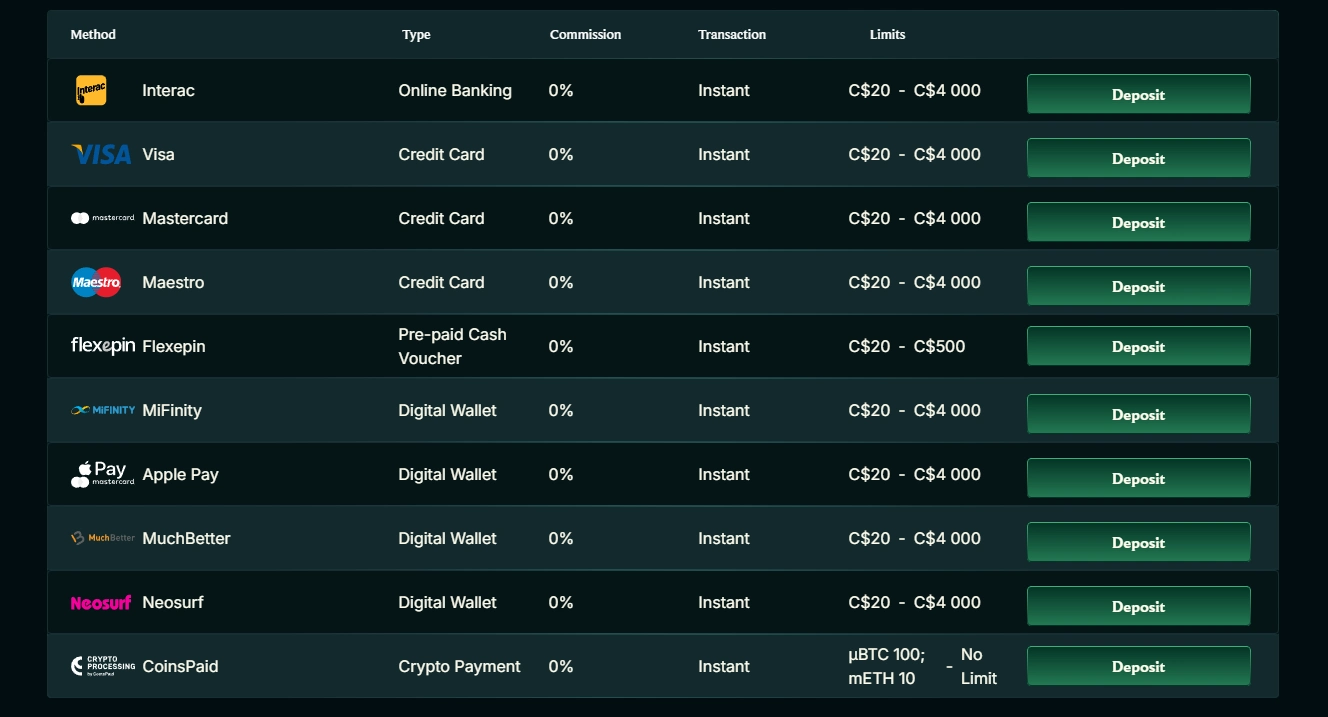This screenshot has height=717, width=1328.
Task: Click Deposit on the Apple Pay row
Action: point(1138,477)
